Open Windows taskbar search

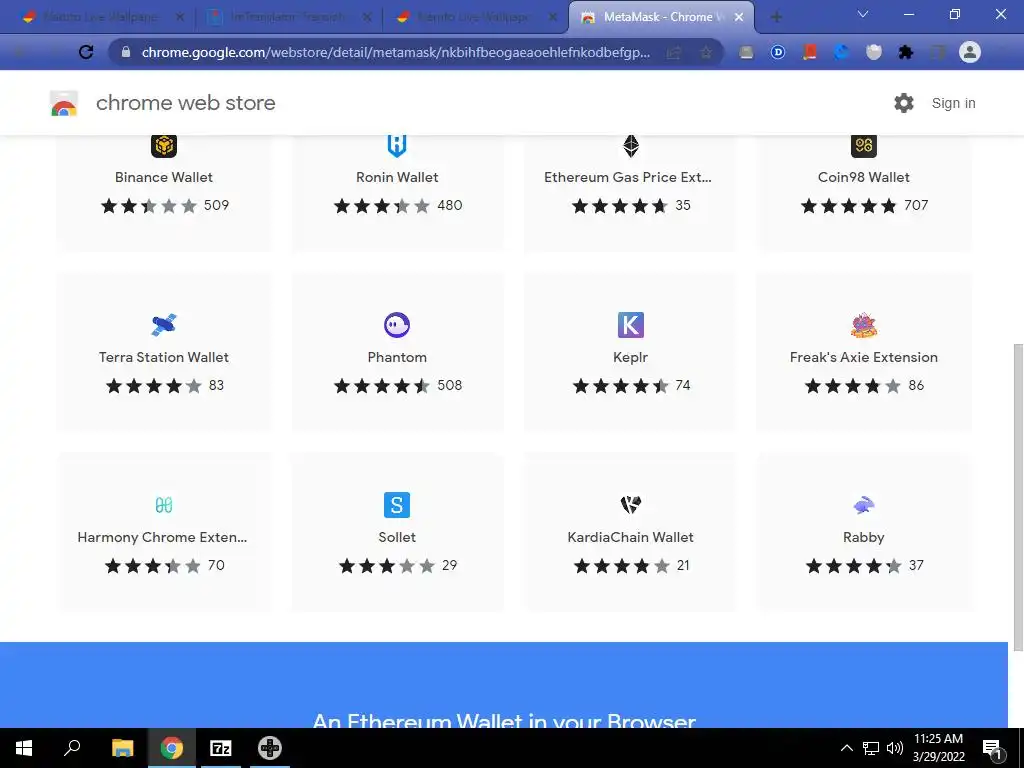click(x=72, y=748)
